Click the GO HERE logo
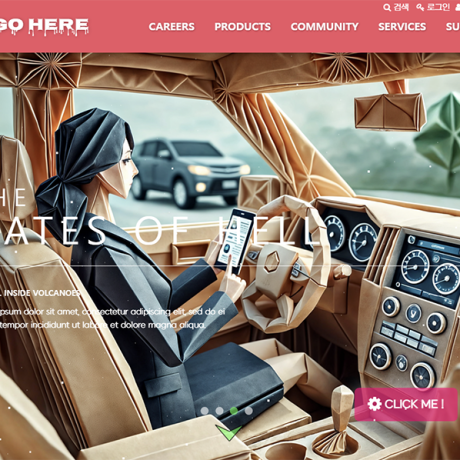Viewport: 460px width, 460px height. (44, 26)
